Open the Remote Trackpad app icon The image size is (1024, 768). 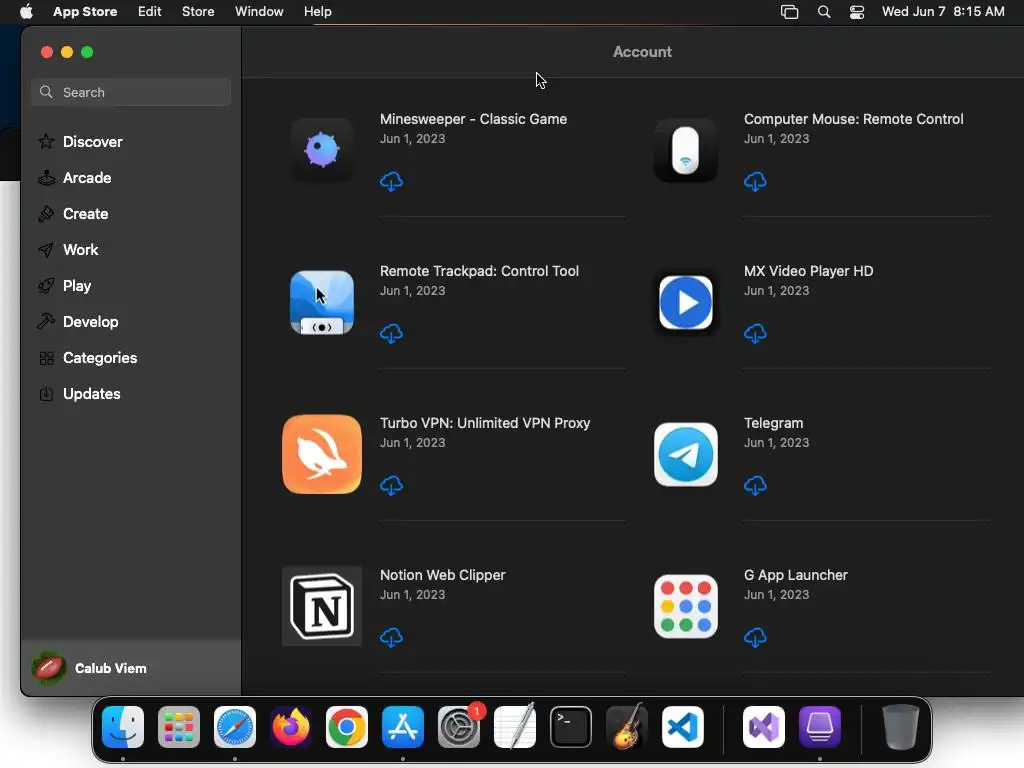pos(322,302)
